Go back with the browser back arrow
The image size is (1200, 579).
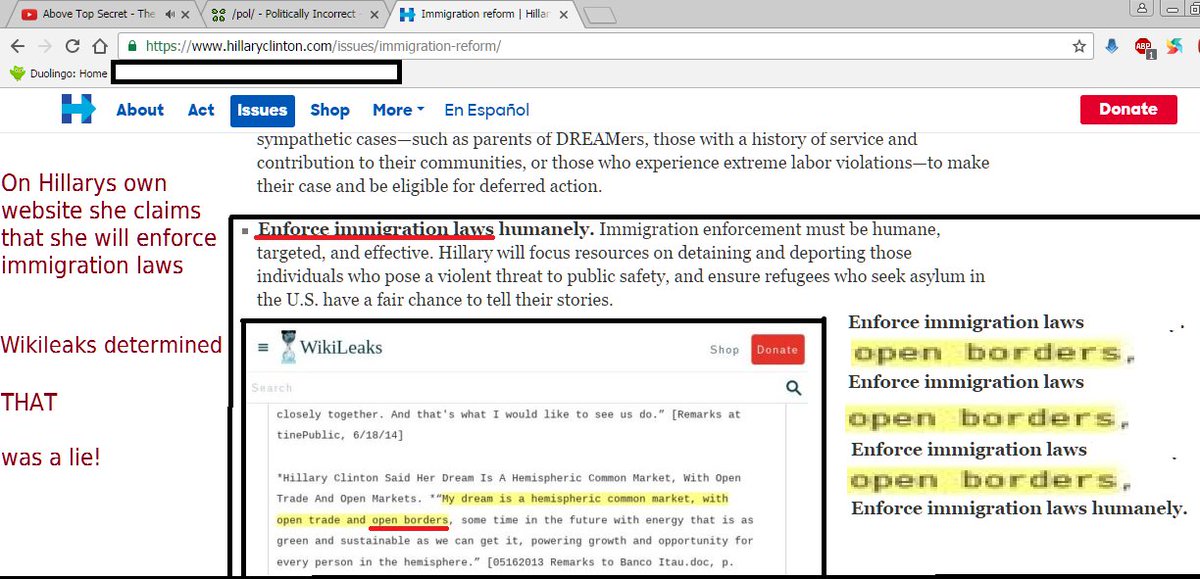pos(18,46)
